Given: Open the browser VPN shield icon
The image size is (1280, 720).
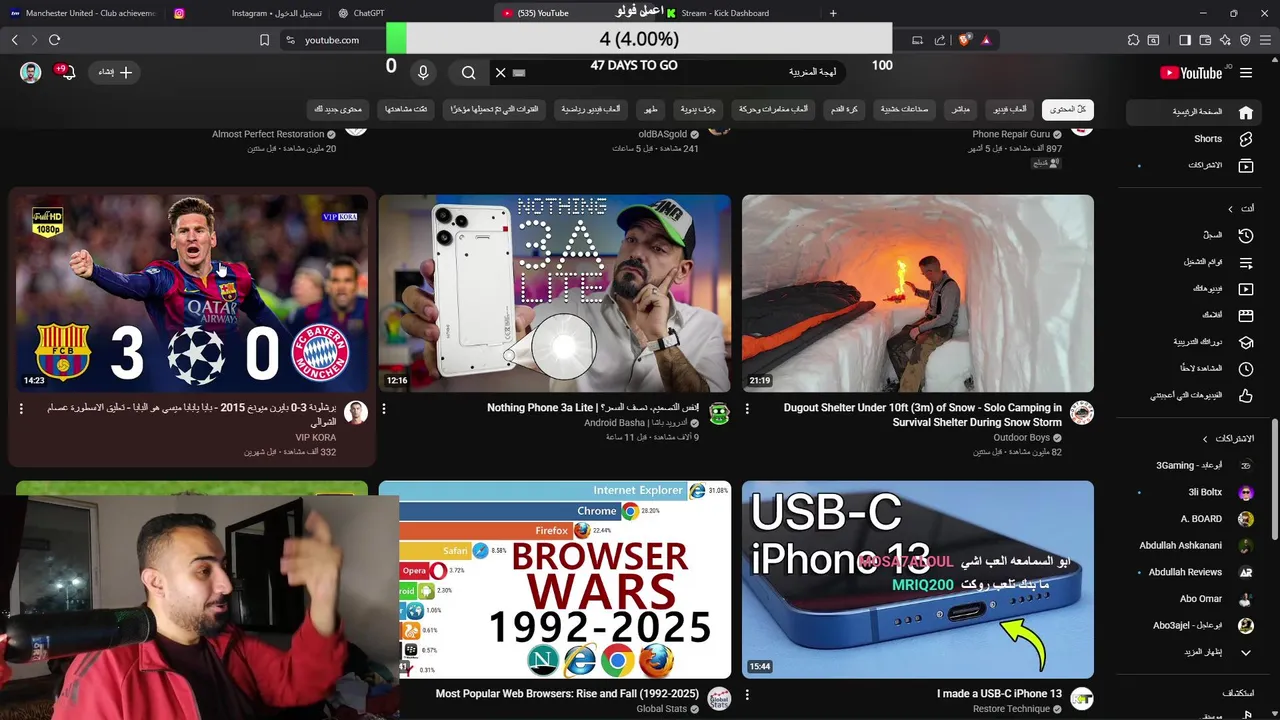Looking at the screenshot, I should (1245, 40).
